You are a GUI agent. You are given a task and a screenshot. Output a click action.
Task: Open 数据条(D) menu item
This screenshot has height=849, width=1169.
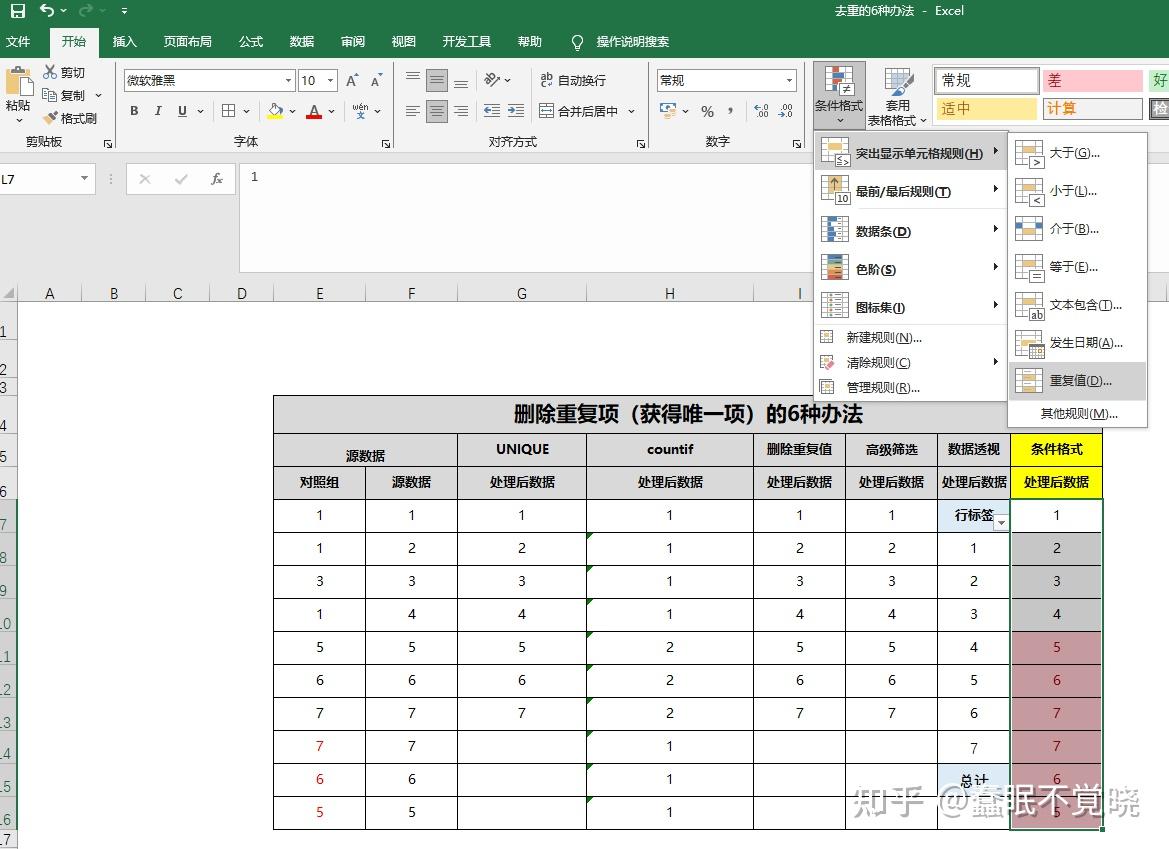coord(910,231)
